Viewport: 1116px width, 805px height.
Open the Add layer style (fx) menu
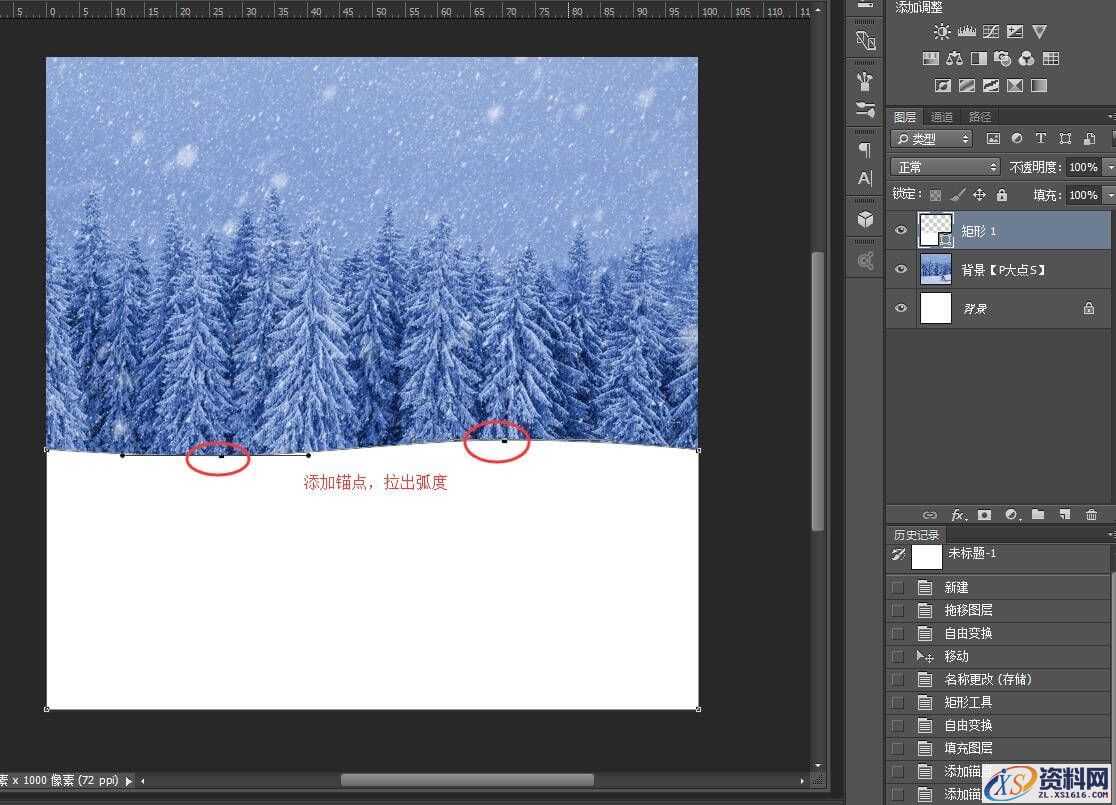(x=958, y=514)
